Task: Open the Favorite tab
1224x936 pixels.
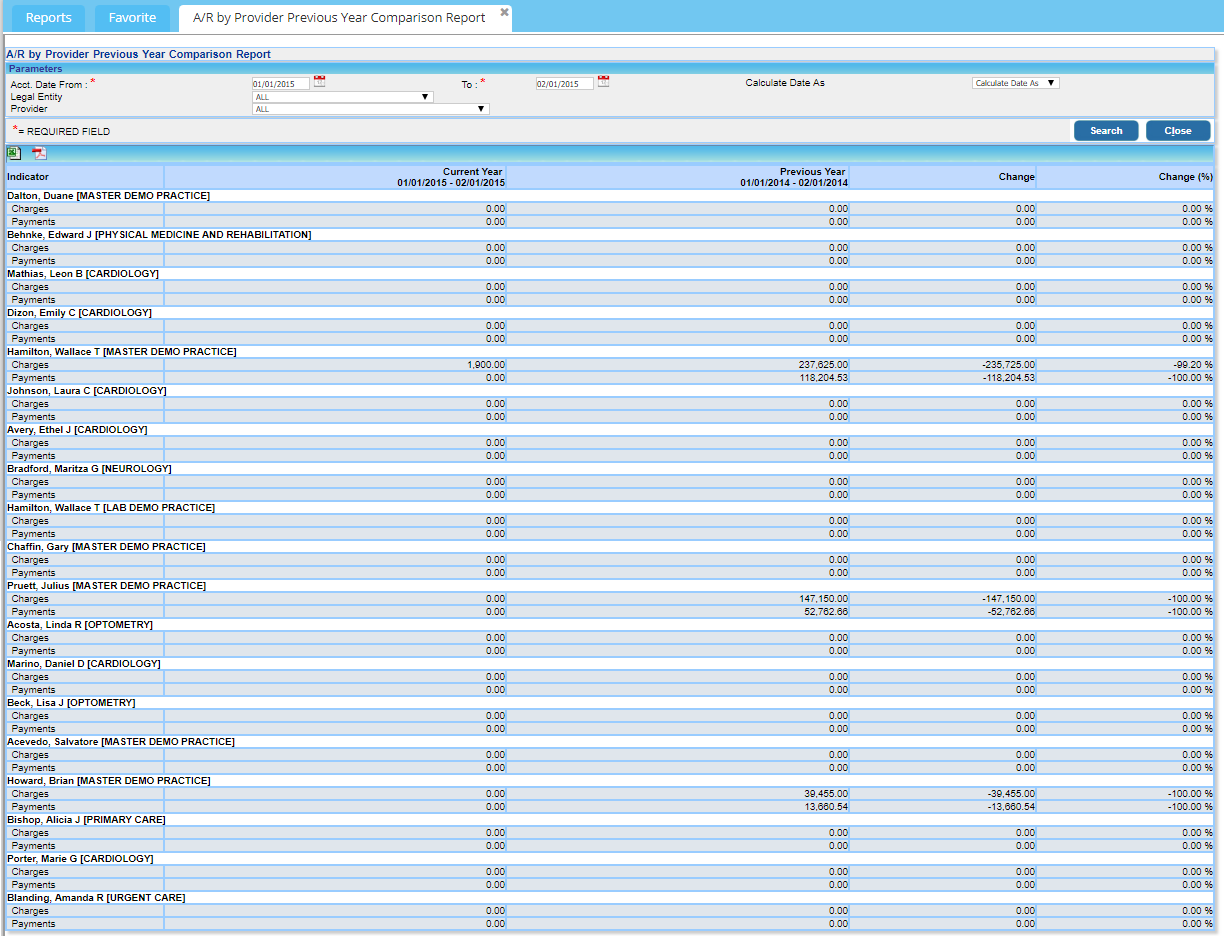Action: (x=132, y=18)
